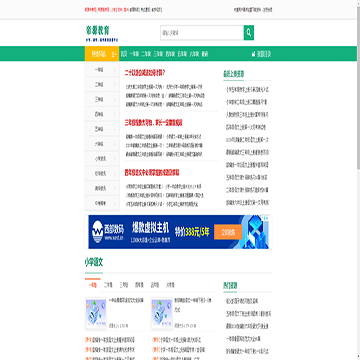Click the orange button in the 爆款虚拟主机 ad
Screen dimensions: 360x360
228,232
